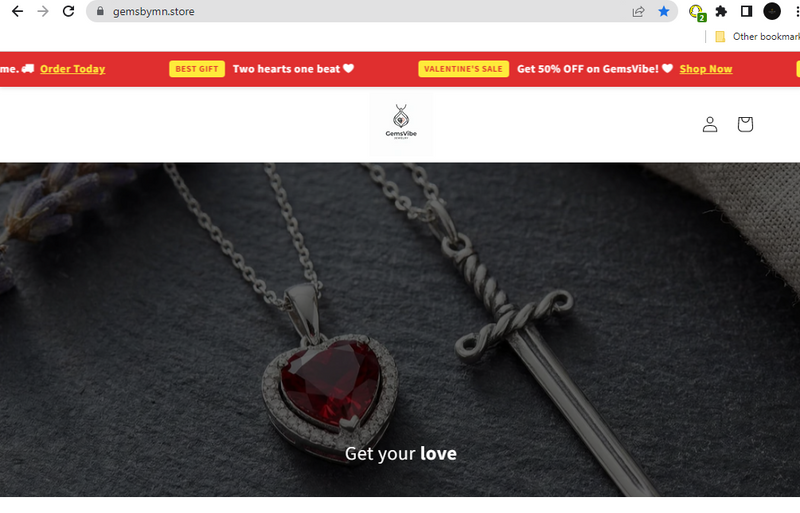This screenshot has height=513, width=800.
Task: Open the extension with the green 2 badge
Action: (x=697, y=12)
